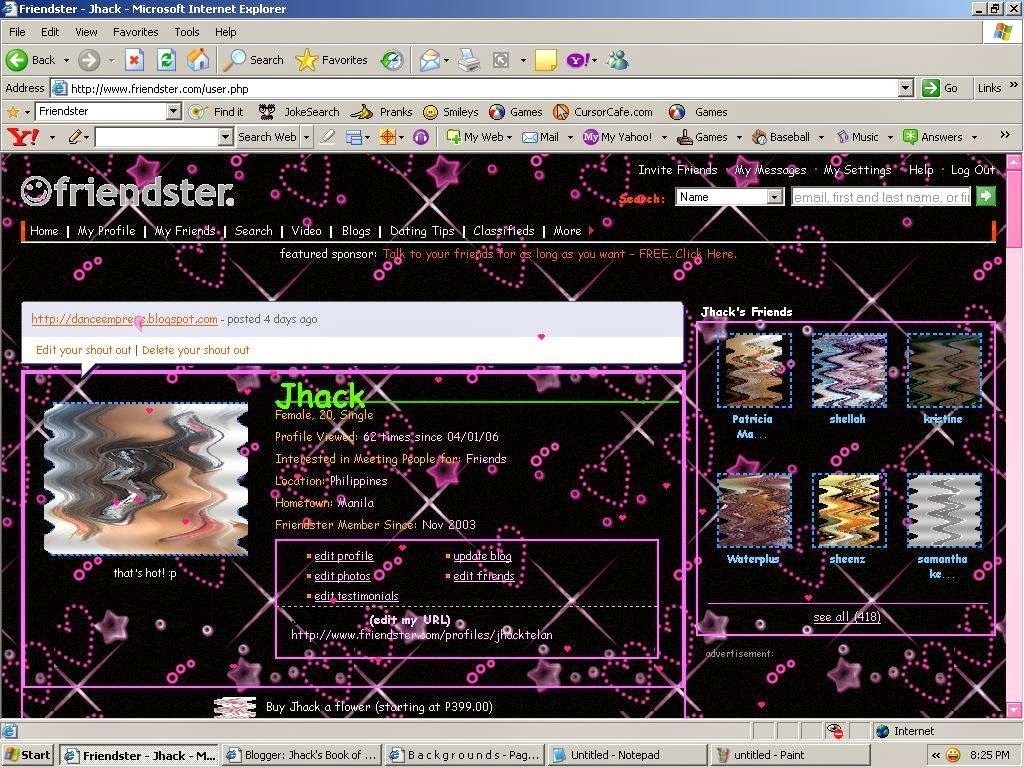Refresh the page with the green arrows icon
1024x768 pixels.
(166, 60)
